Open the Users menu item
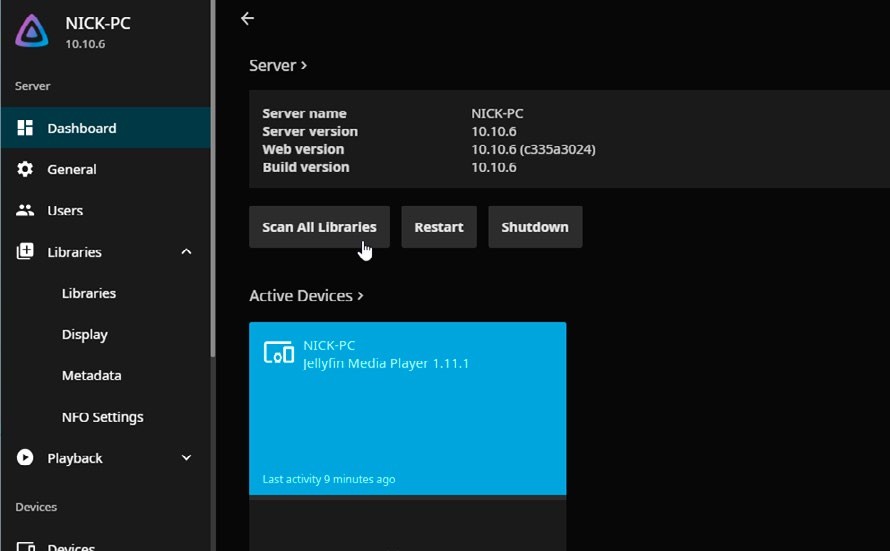This screenshot has height=551, width=890. tap(106, 210)
